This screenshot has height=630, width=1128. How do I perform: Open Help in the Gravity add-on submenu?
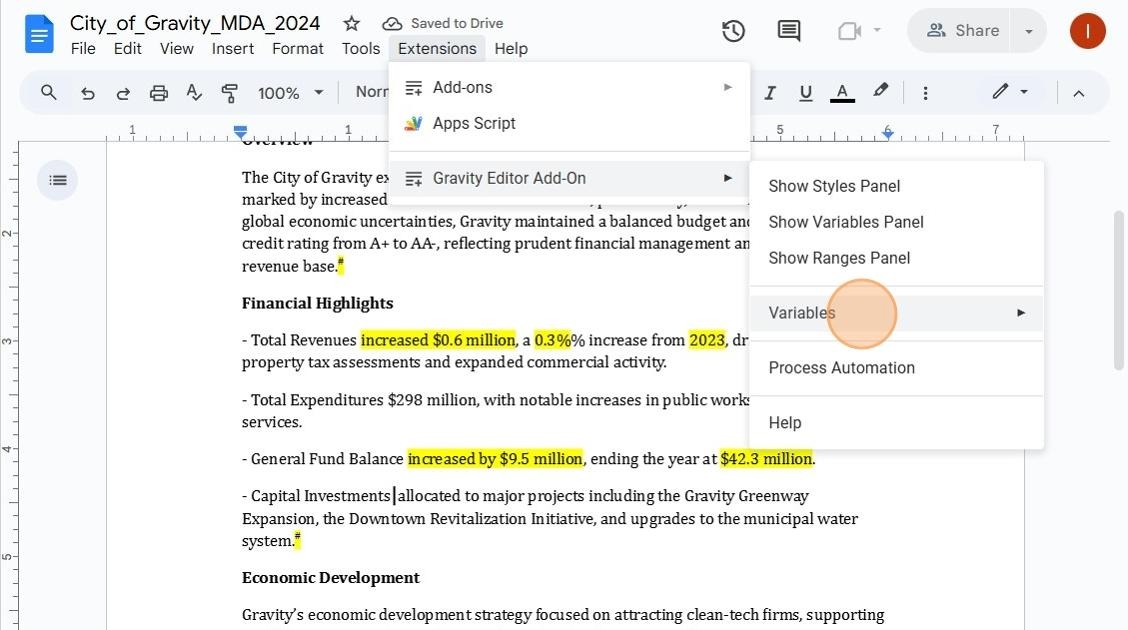tap(896, 423)
